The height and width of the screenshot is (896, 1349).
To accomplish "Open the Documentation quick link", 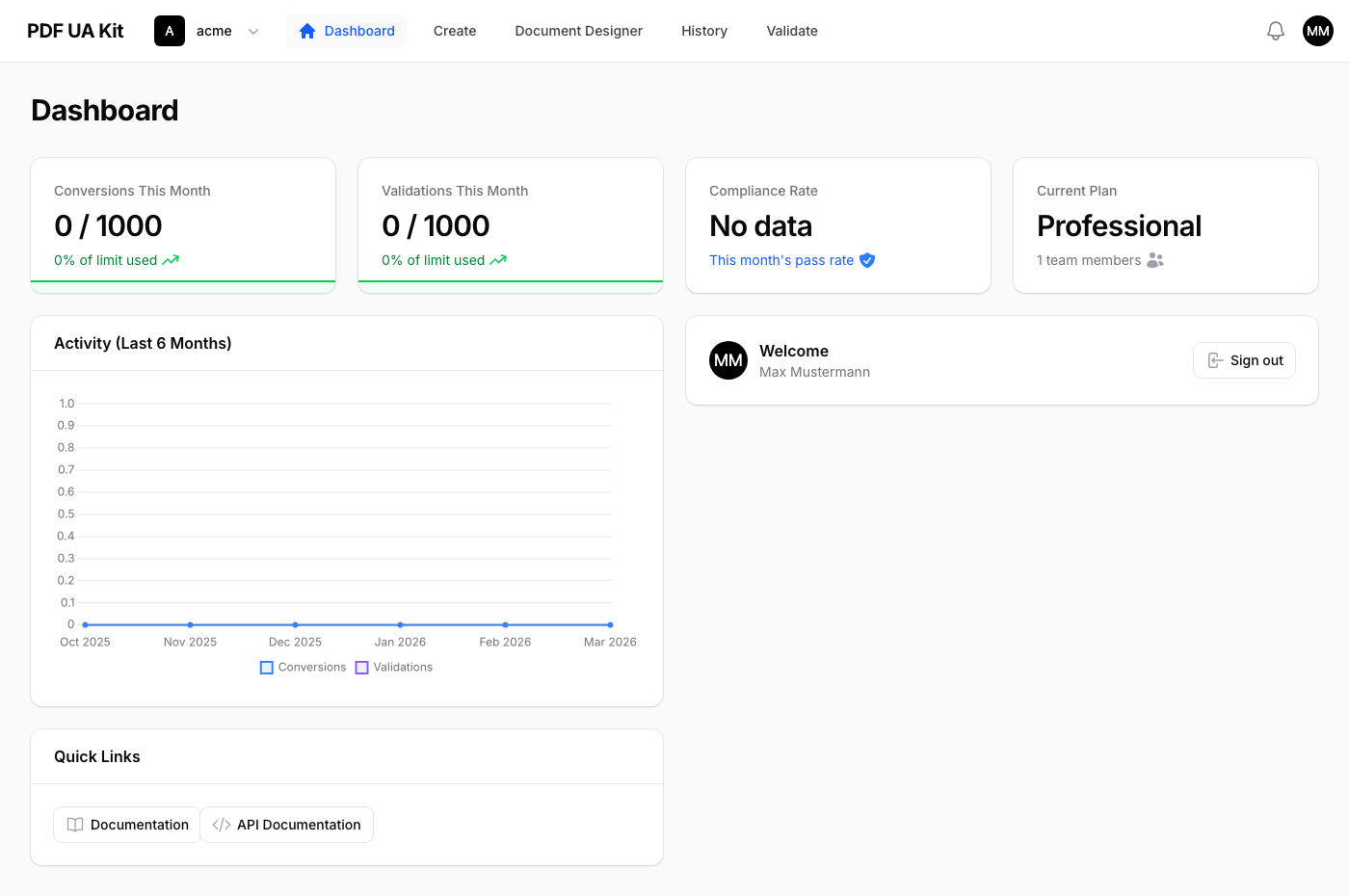I will [x=127, y=825].
